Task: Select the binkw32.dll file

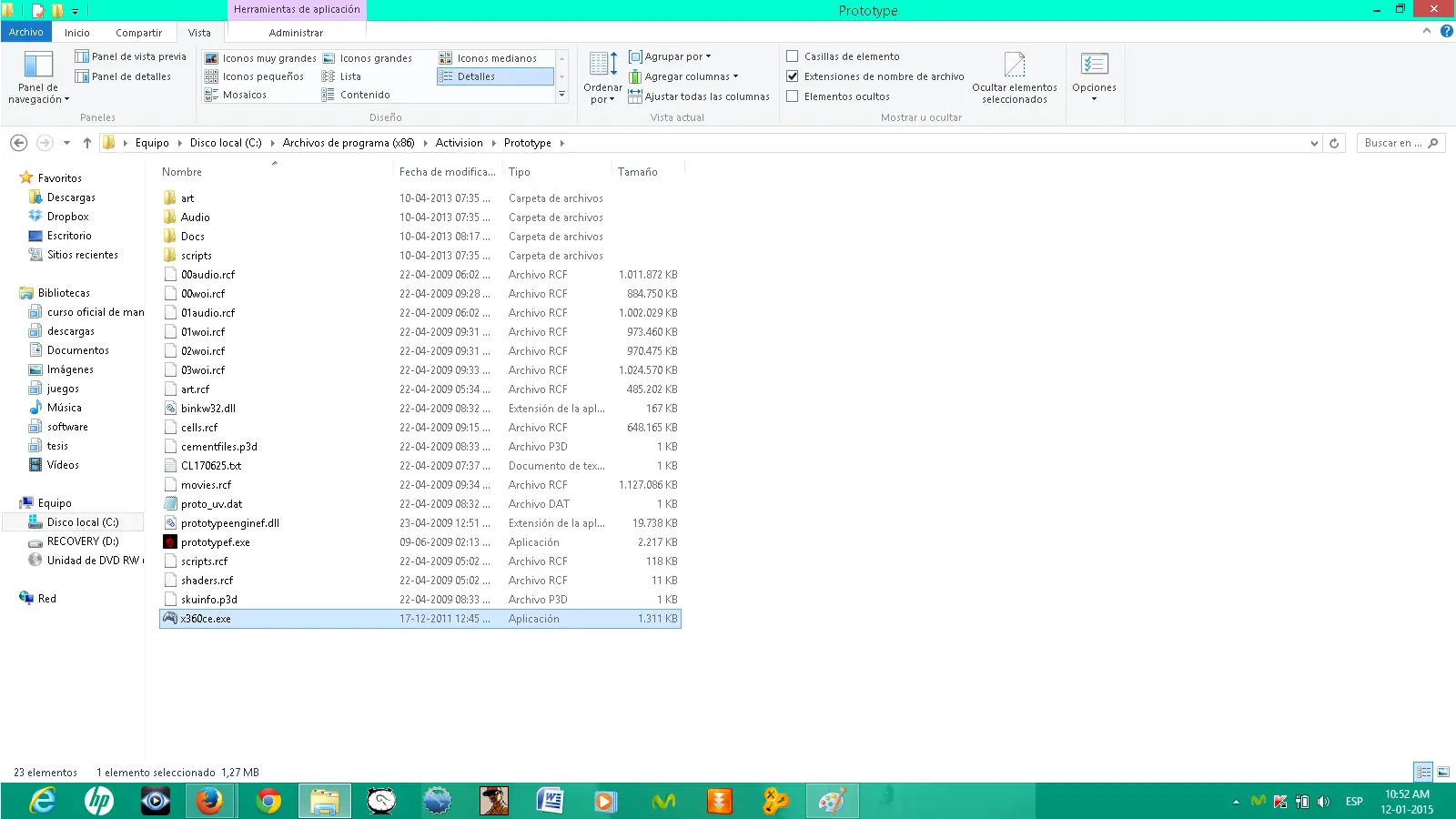Action: (207, 409)
